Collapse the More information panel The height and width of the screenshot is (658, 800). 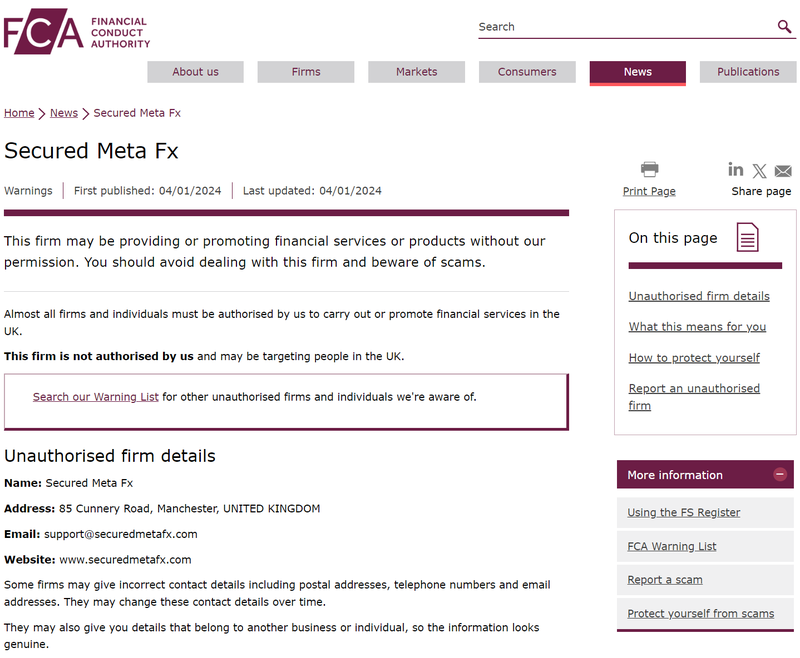tap(781, 474)
